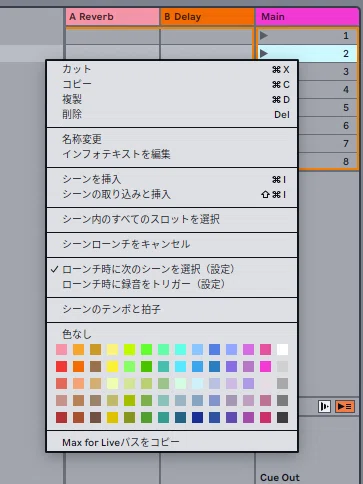Pick the bright red swatch in second row
The width and height of the screenshot is (363, 484).
(62, 366)
